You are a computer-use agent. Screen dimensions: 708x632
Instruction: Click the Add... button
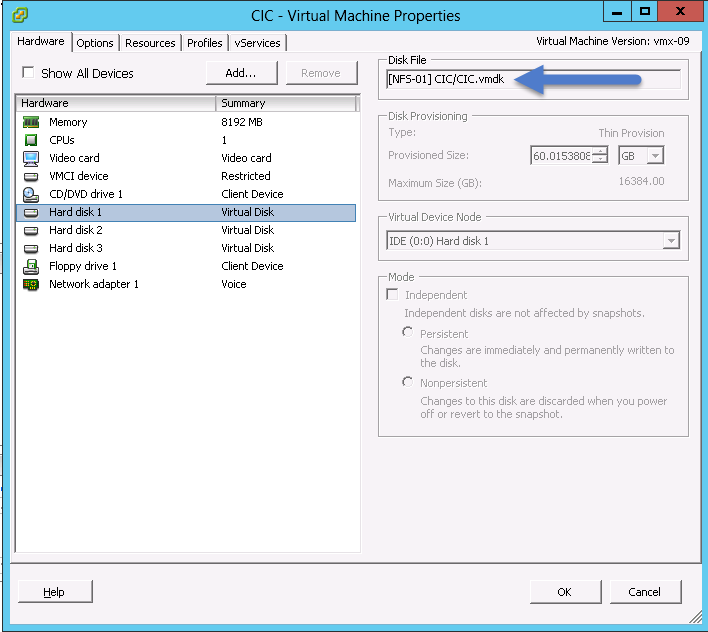coord(241,73)
